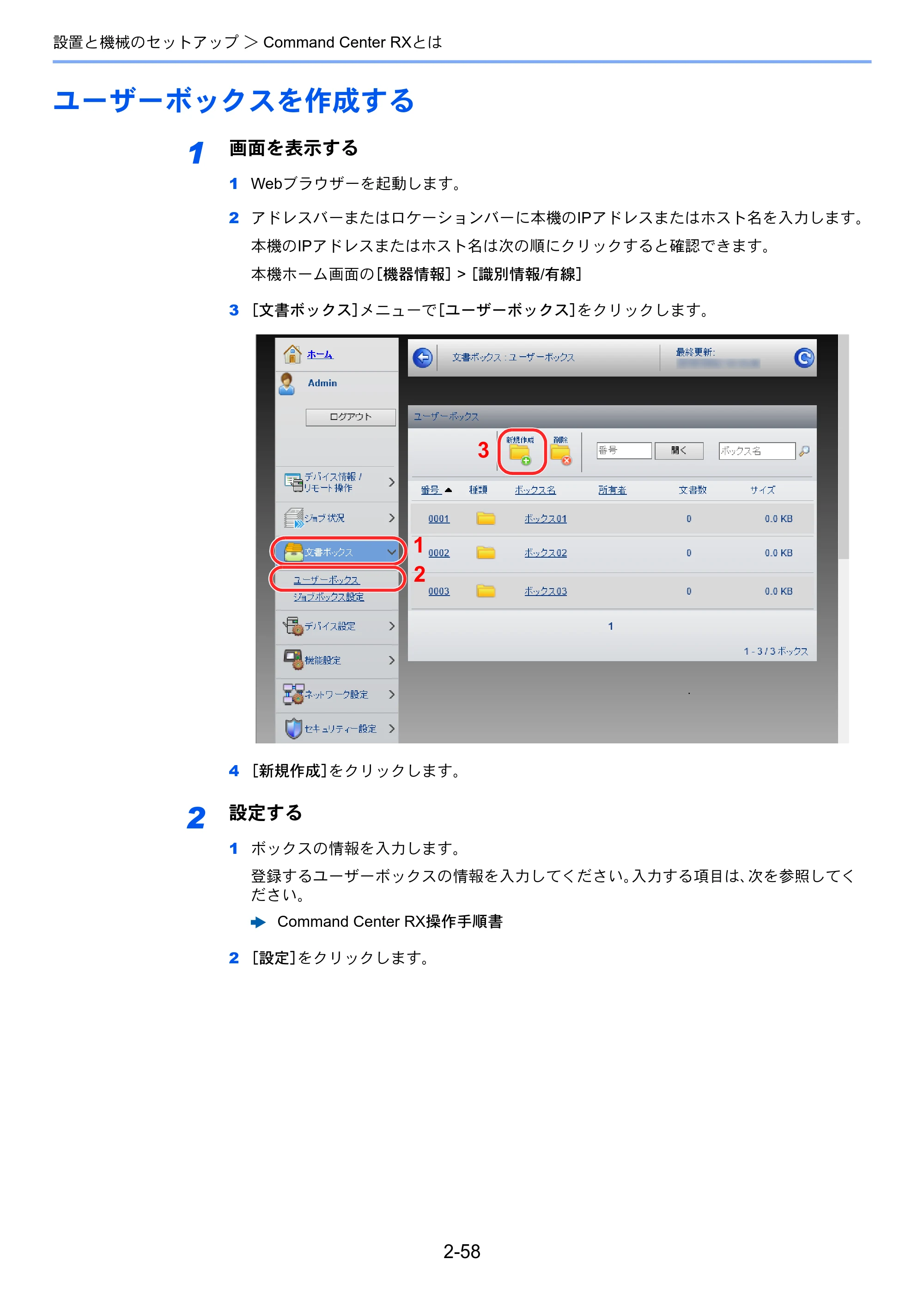This screenshot has width=924, height=1308.
Task: Expand the セキュリティー設定 menu chevron
Action: pos(391,729)
